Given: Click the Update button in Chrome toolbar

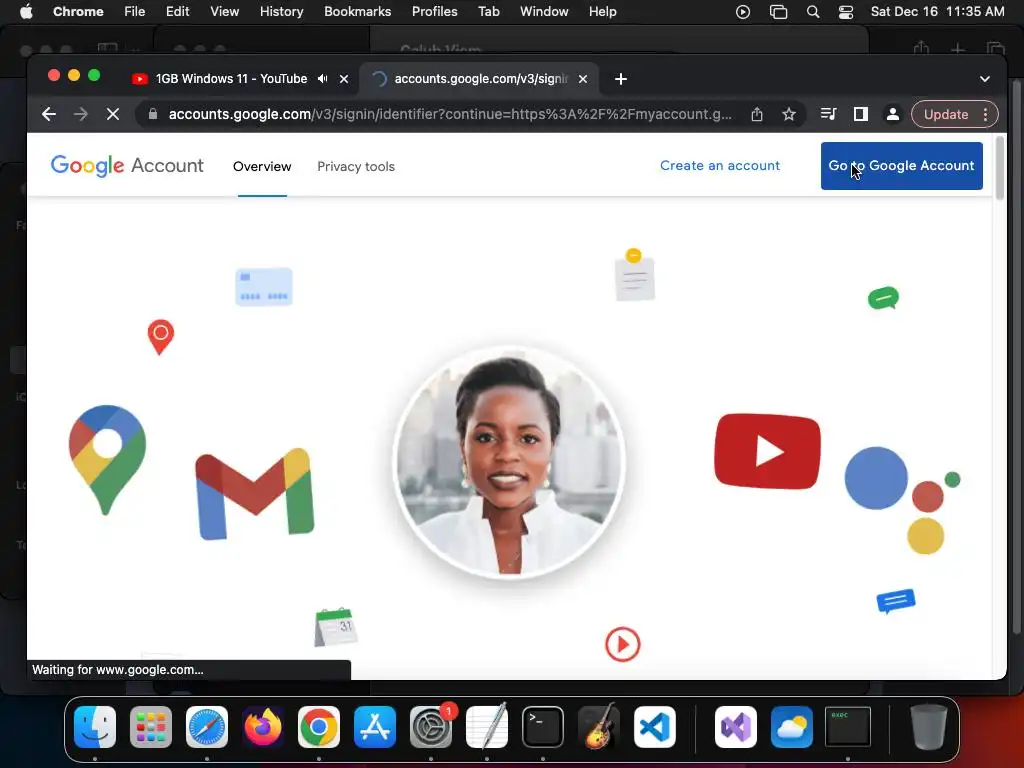Looking at the screenshot, I should [x=946, y=114].
